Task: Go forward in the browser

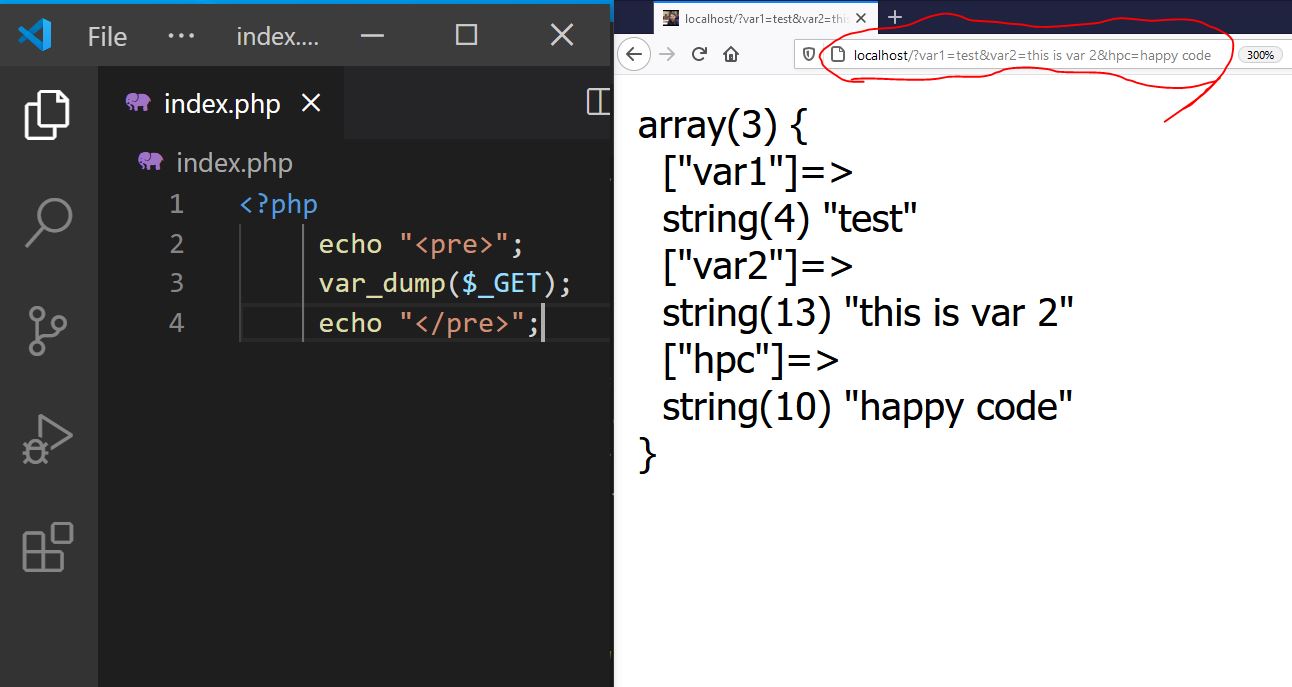Action: [x=667, y=54]
